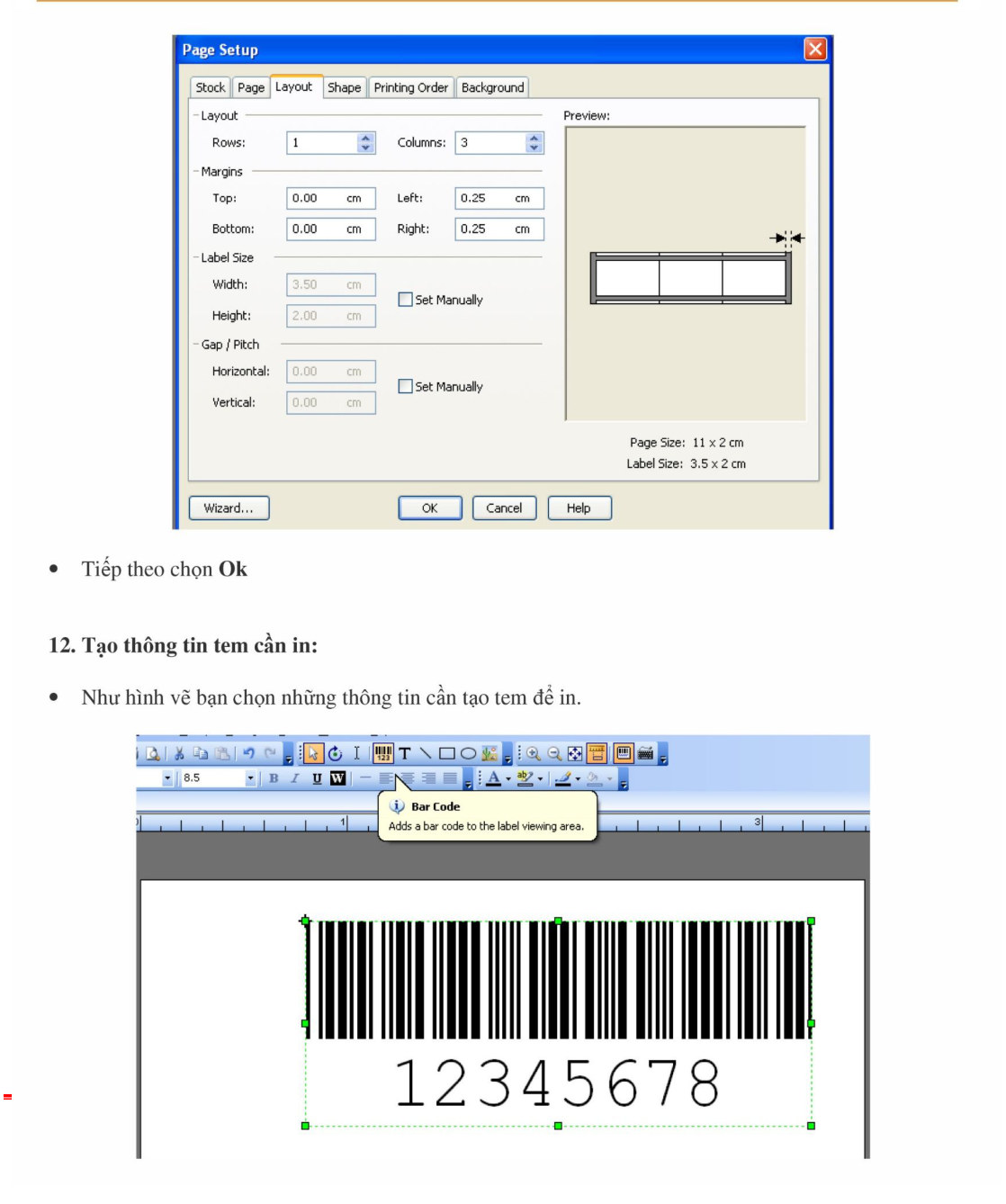Screen dimensions: 1006x1204
Task: Click the Help button
Action: [579, 508]
